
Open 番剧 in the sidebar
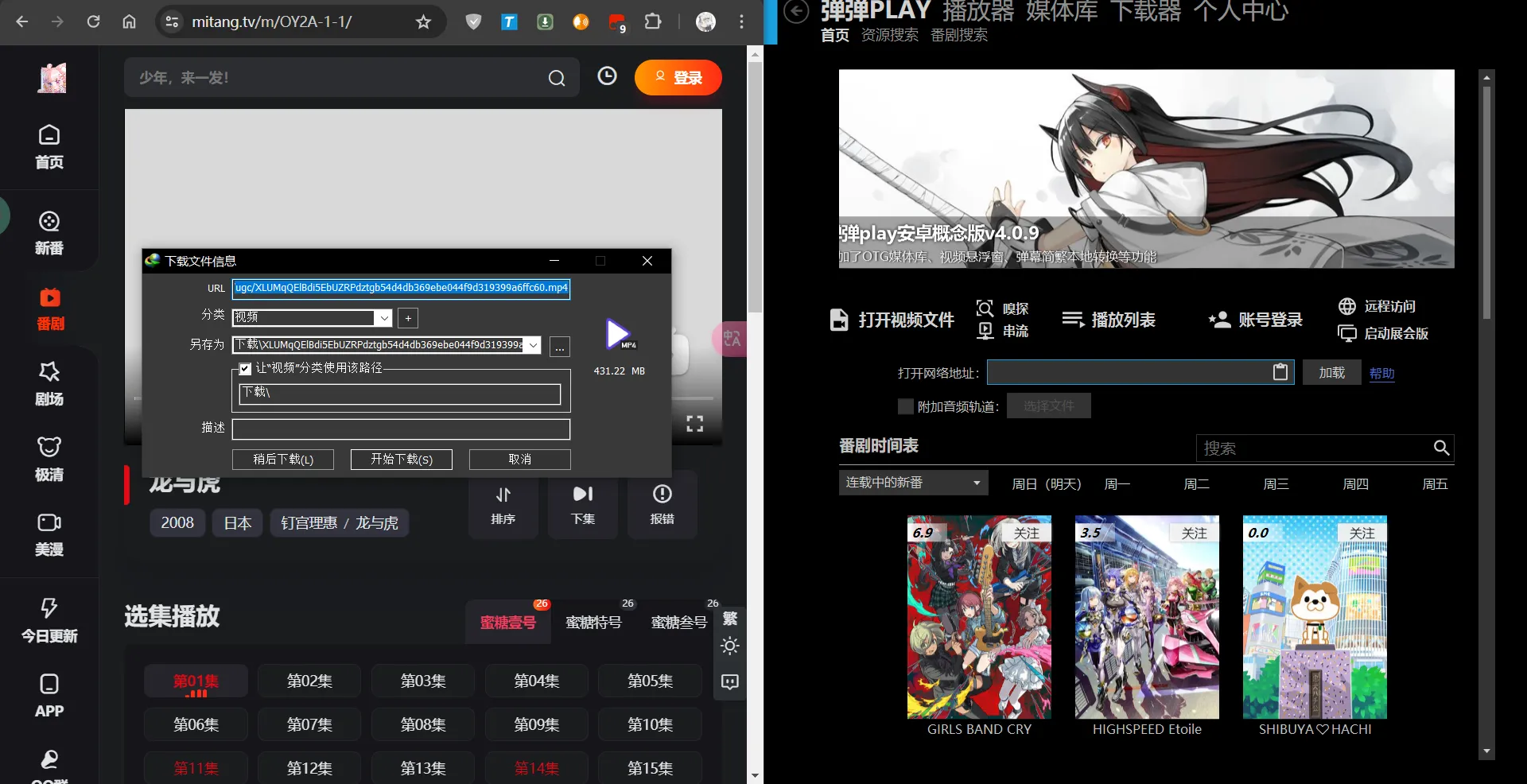point(50,309)
